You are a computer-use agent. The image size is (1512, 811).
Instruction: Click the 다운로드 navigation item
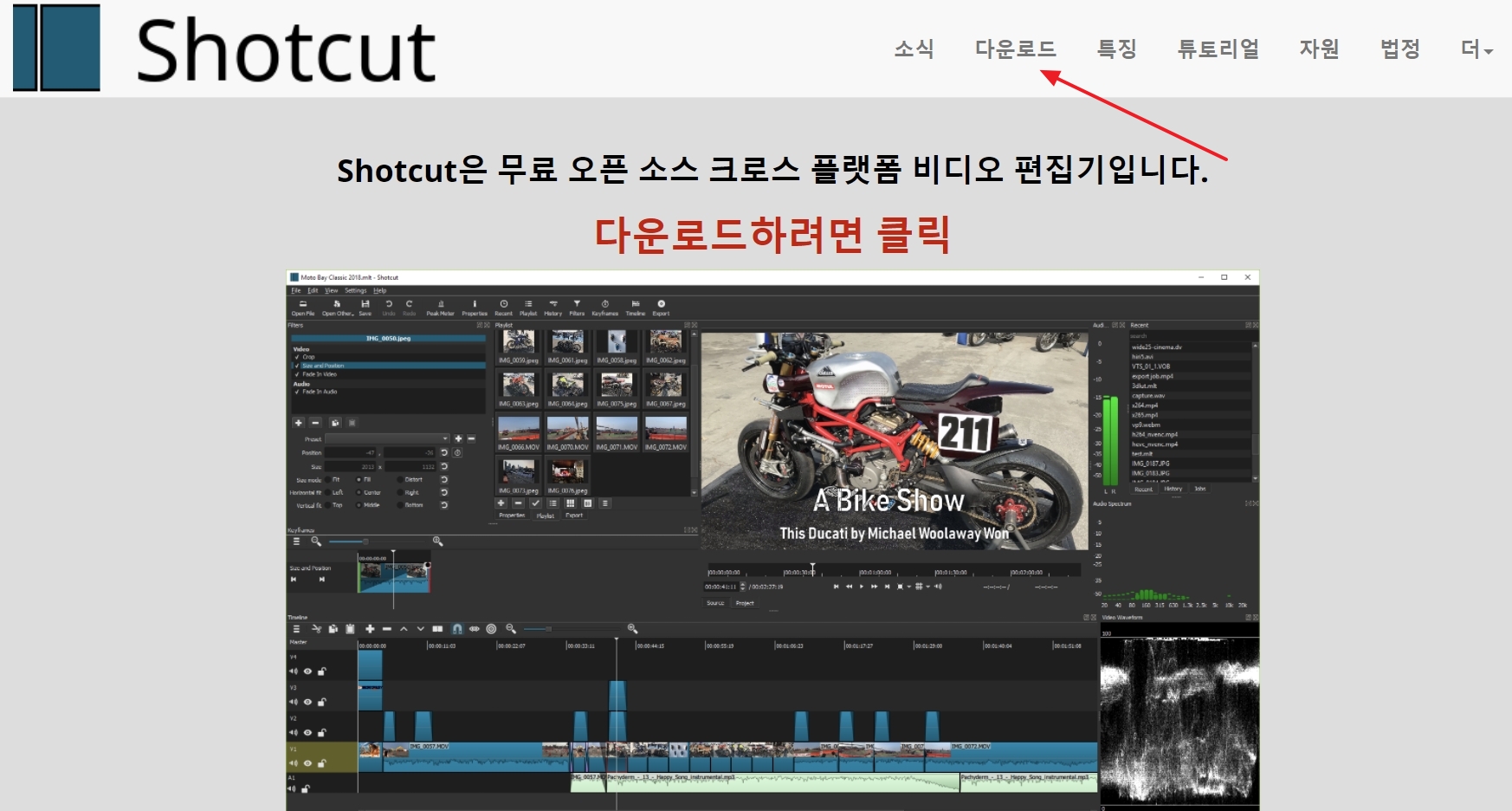pos(1016,49)
